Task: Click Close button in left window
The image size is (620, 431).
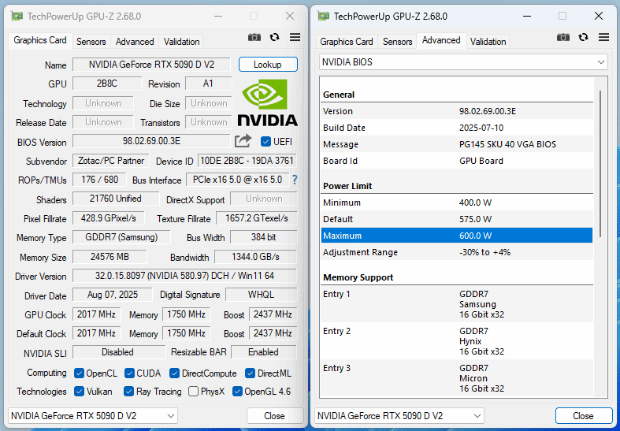Action: [274, 416]
